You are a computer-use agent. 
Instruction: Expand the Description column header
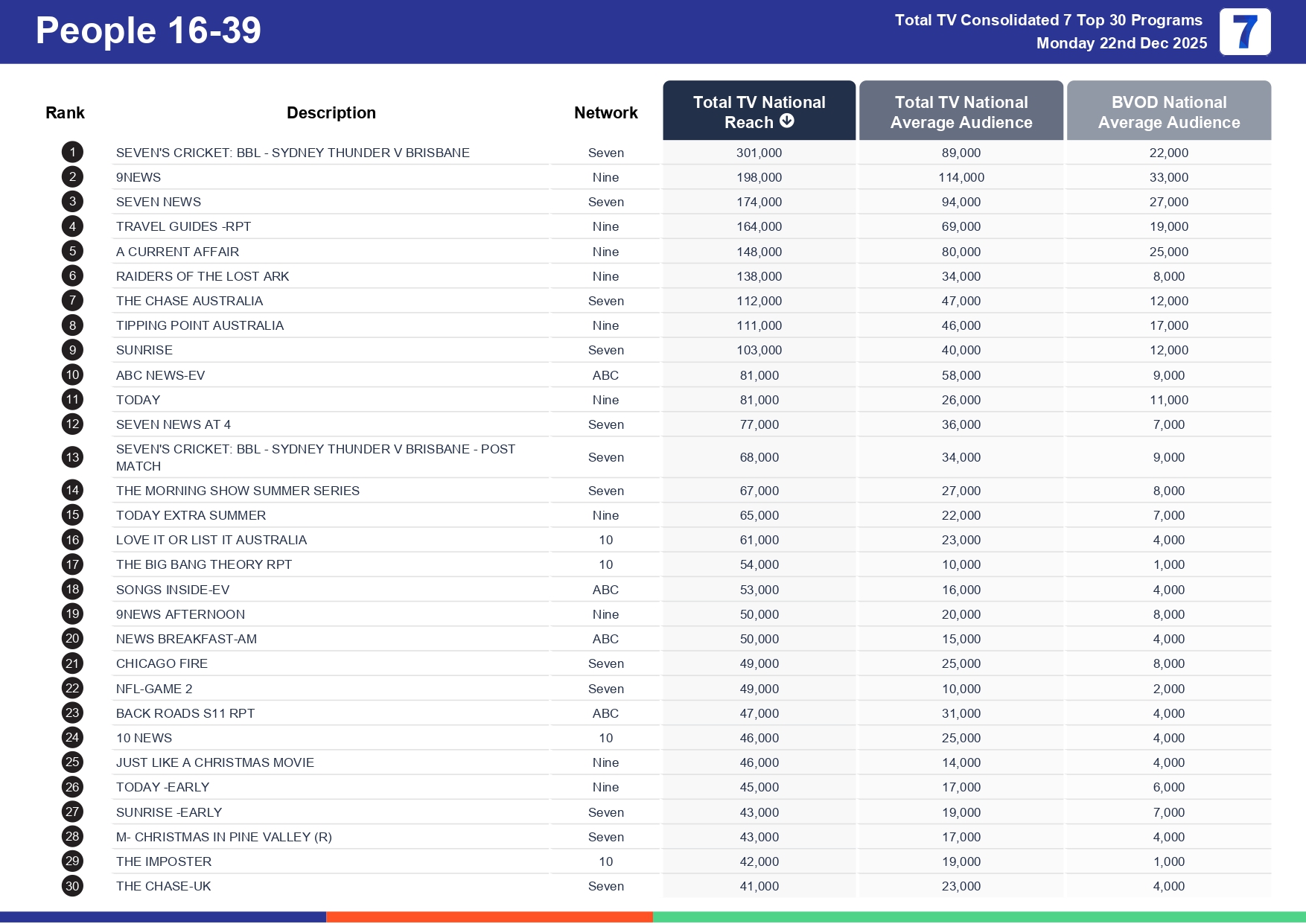(x=331, y=112)
